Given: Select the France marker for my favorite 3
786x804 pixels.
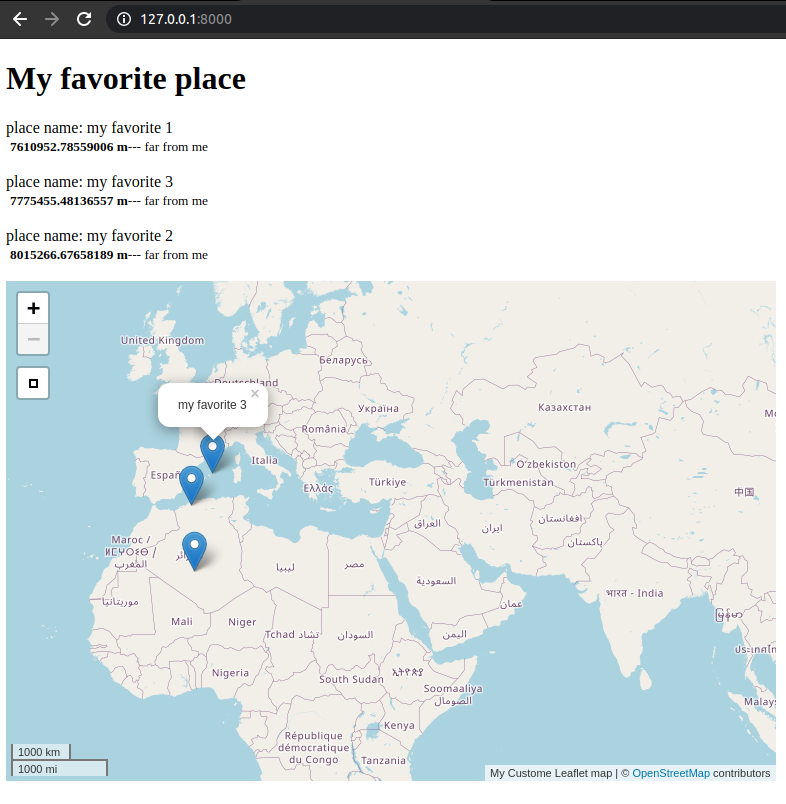Looking at the screenshot, I should click(x=212, y=450).
